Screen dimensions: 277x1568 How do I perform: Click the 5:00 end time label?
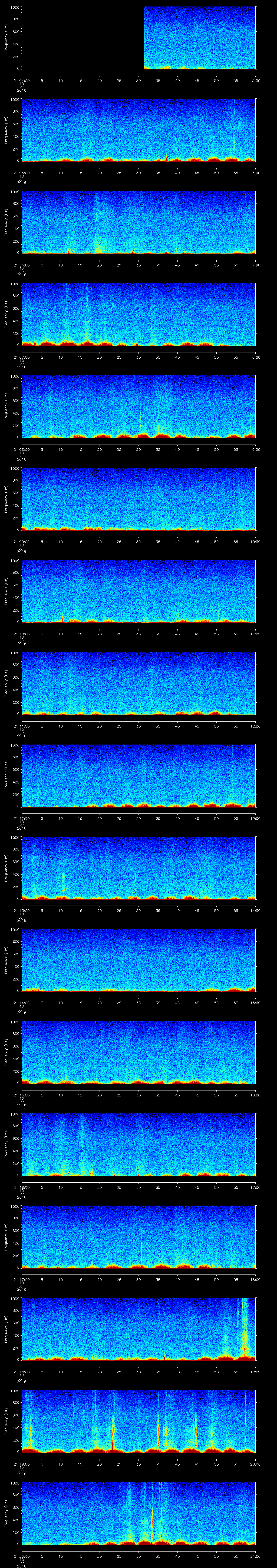click(256, 80)
